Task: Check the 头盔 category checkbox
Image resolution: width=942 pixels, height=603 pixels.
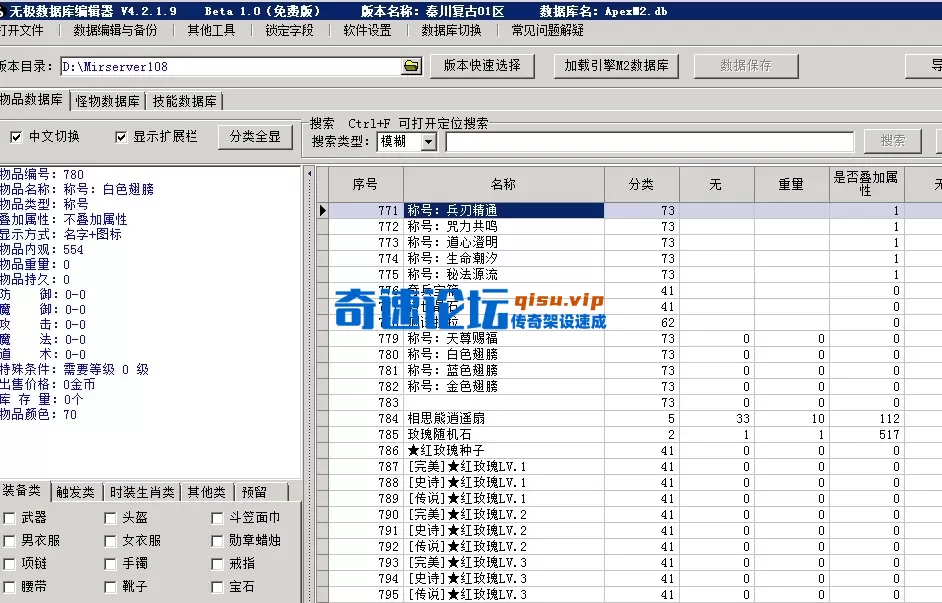Action: pyautogui.click(x=110, y=518)
